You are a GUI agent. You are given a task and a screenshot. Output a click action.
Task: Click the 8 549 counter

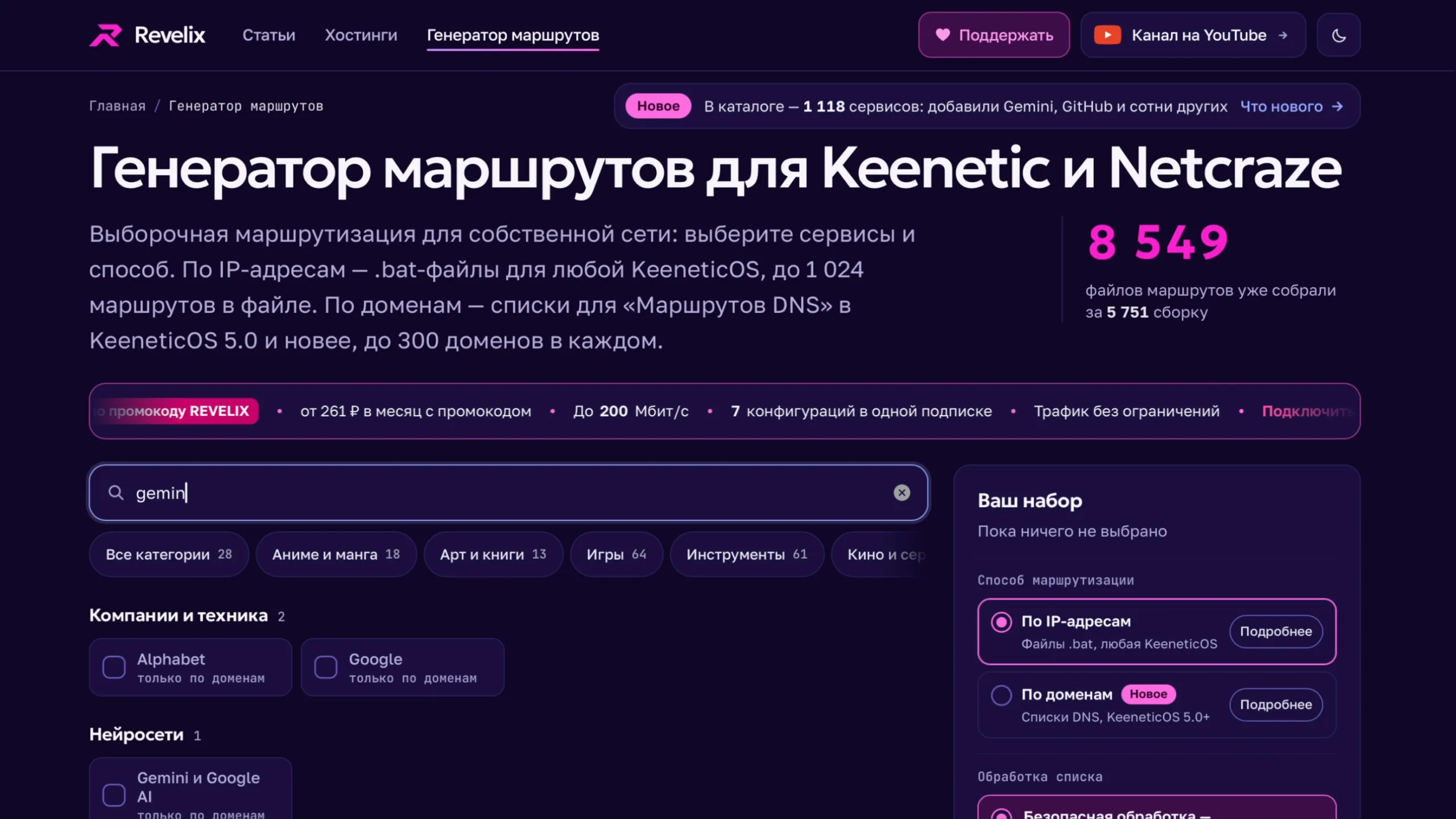[1158, 242]
